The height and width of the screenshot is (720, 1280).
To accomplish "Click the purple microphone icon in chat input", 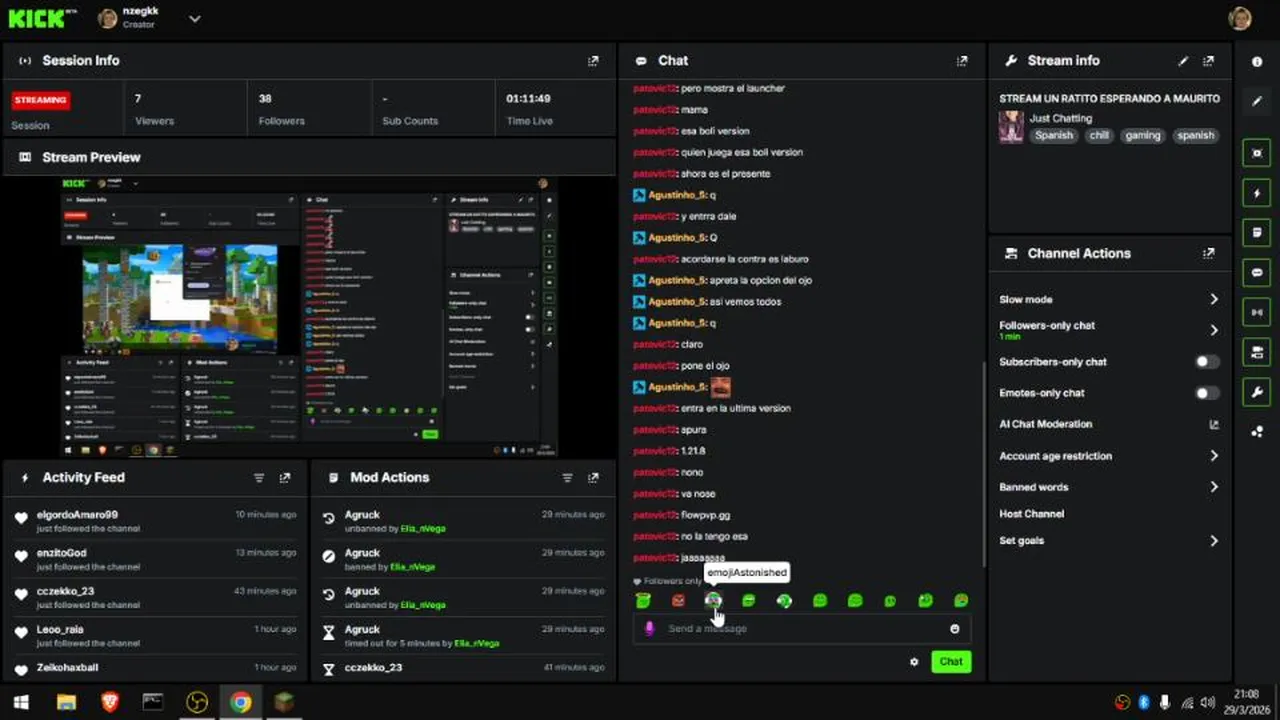I will point(649,629).
